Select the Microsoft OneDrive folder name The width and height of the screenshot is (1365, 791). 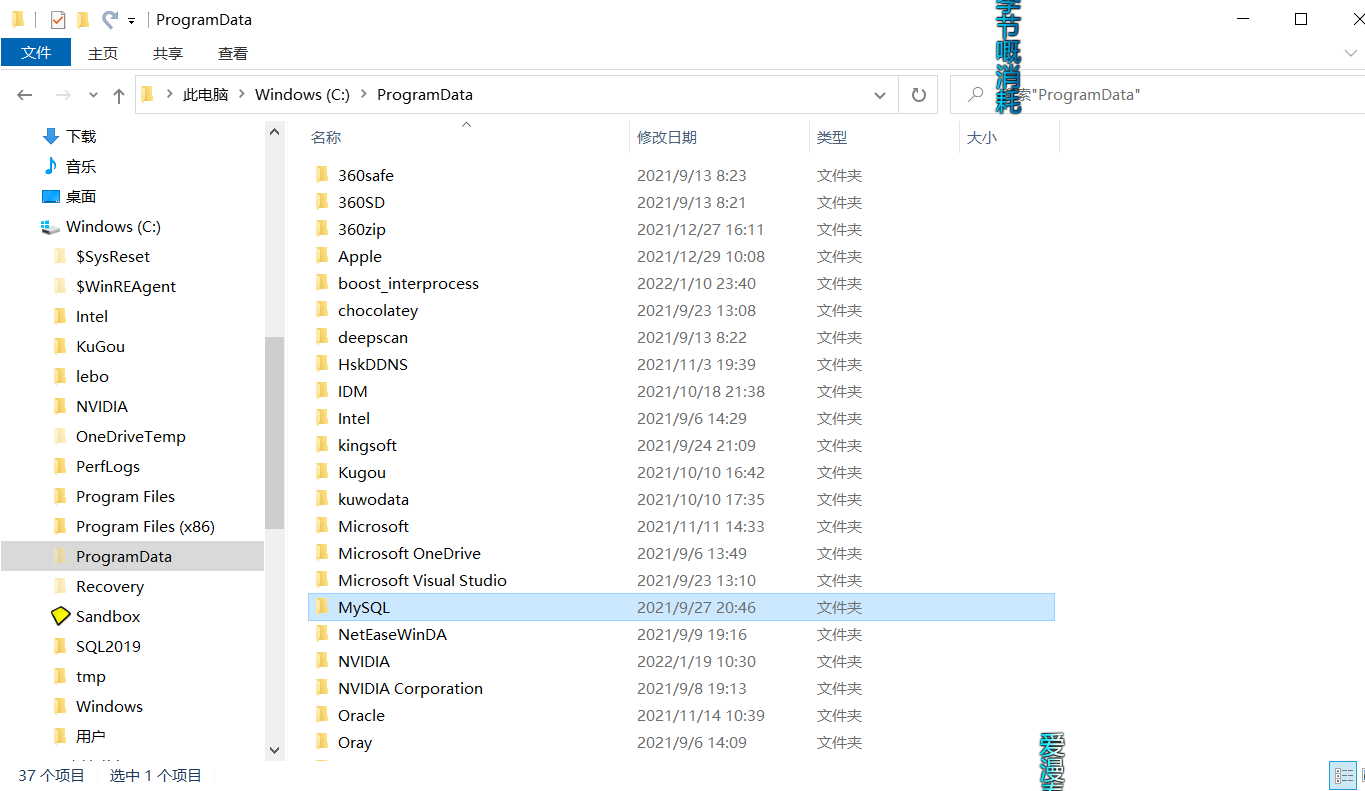point(409,553)
